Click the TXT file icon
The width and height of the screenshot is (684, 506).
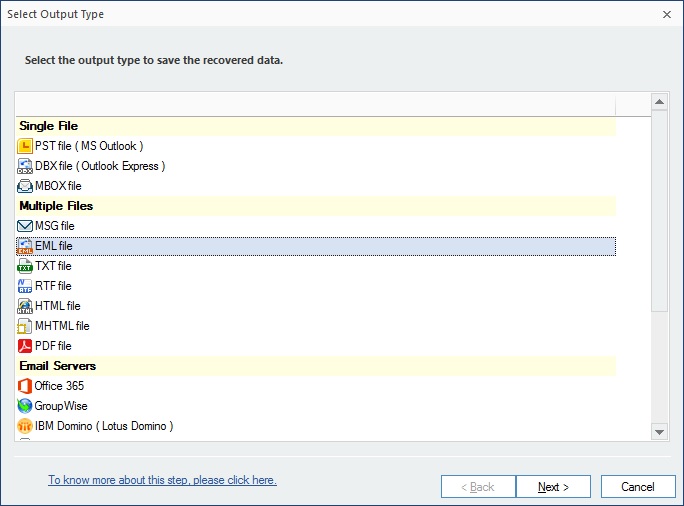click(x=25, y=266)
